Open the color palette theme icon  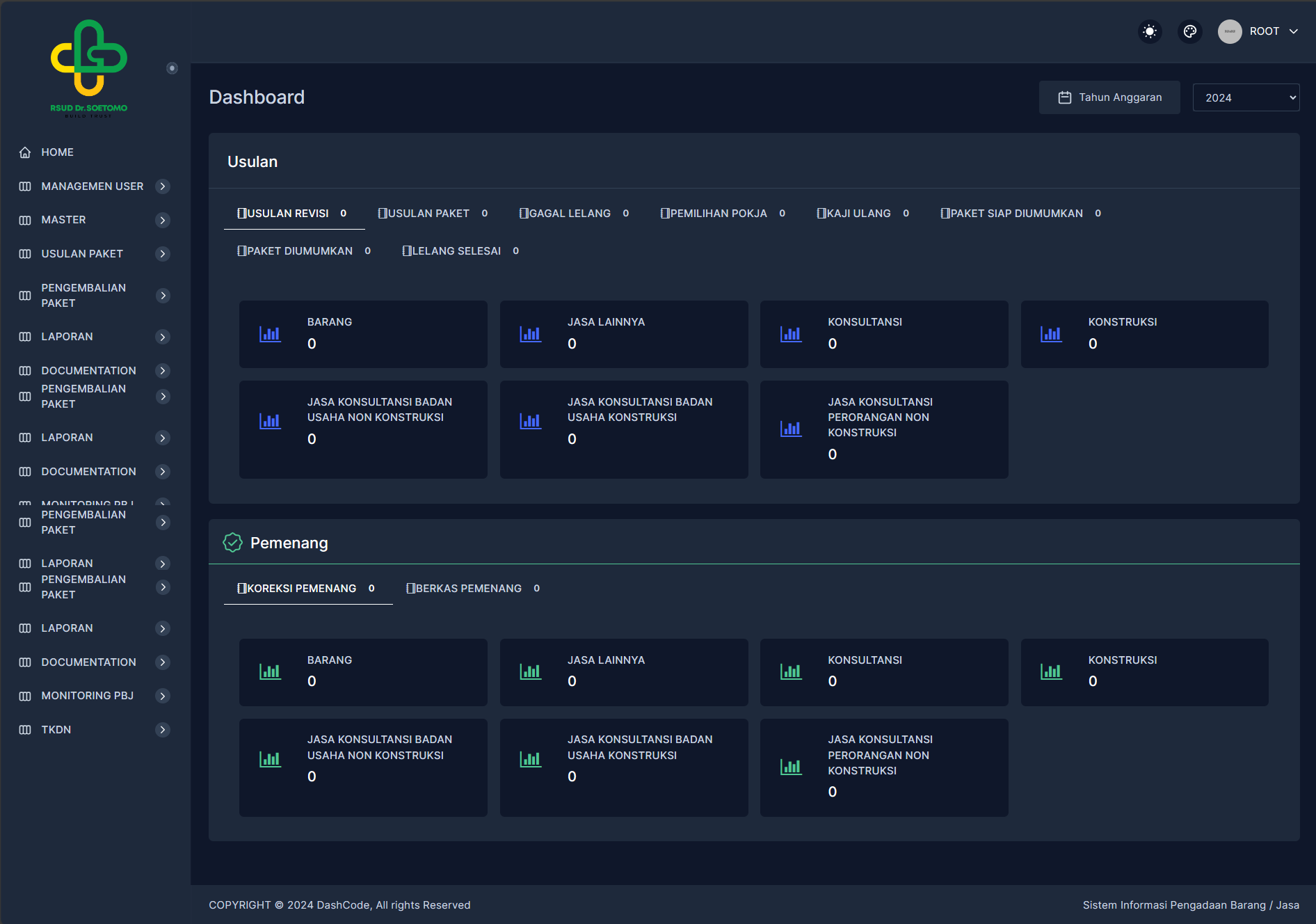pyautogui.click(x=1190, y=31)
